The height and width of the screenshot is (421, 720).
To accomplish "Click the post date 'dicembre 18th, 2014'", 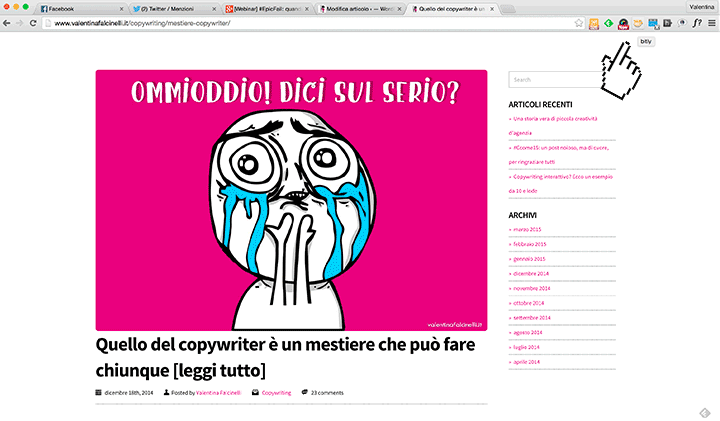I will tap(129, 393).
